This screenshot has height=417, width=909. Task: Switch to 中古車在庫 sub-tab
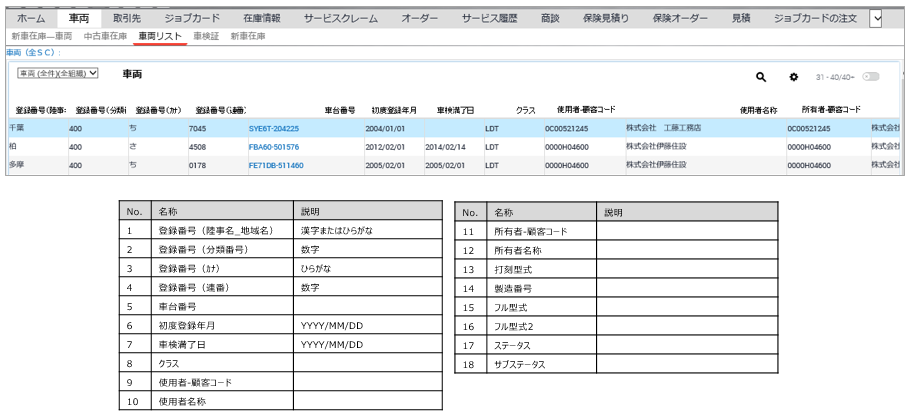coord(105,36)
